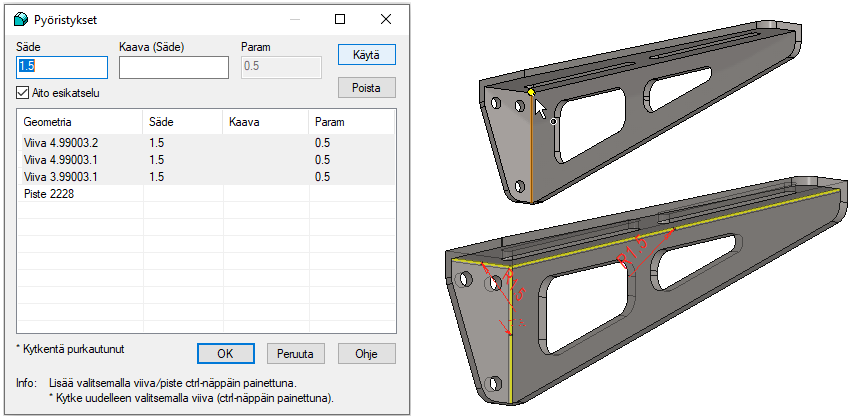
Task: Click the Pyöristykset dialog title icon
Action: click(x=19, y=19)
